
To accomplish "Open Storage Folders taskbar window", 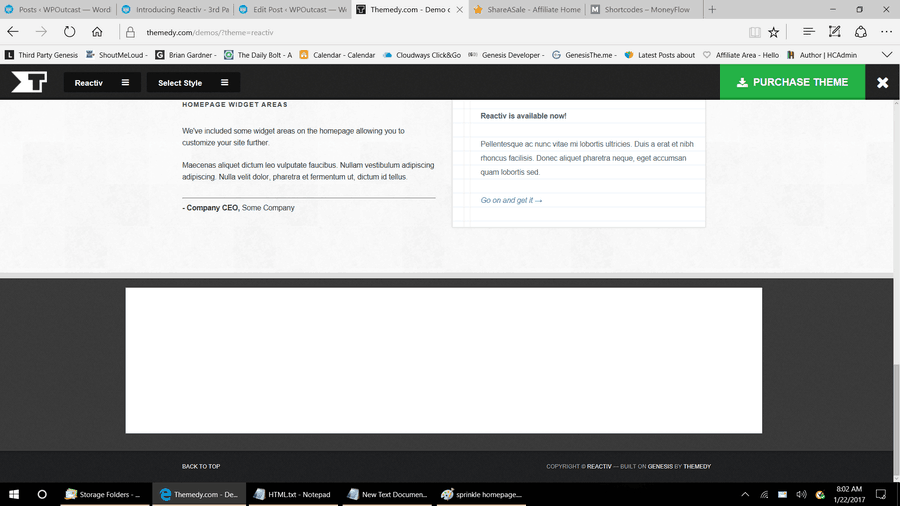I will [x=105, y=494].
